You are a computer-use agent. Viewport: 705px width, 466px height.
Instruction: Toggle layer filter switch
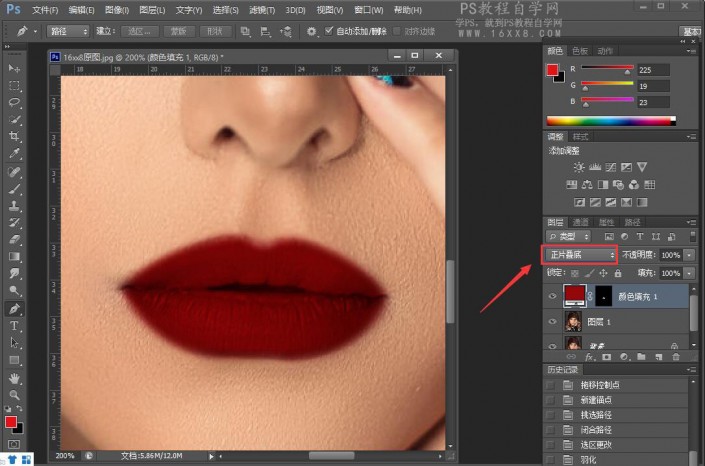(x=692, y=236)
